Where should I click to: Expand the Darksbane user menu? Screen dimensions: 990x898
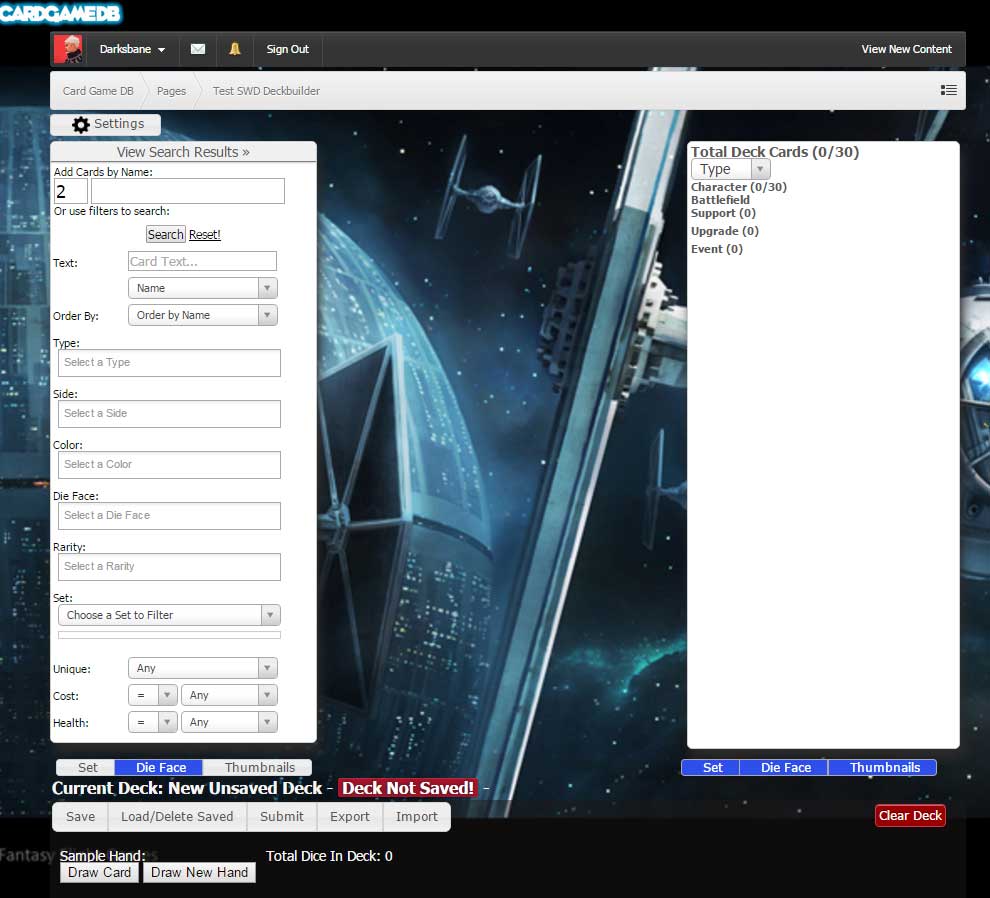coord(132,49)
